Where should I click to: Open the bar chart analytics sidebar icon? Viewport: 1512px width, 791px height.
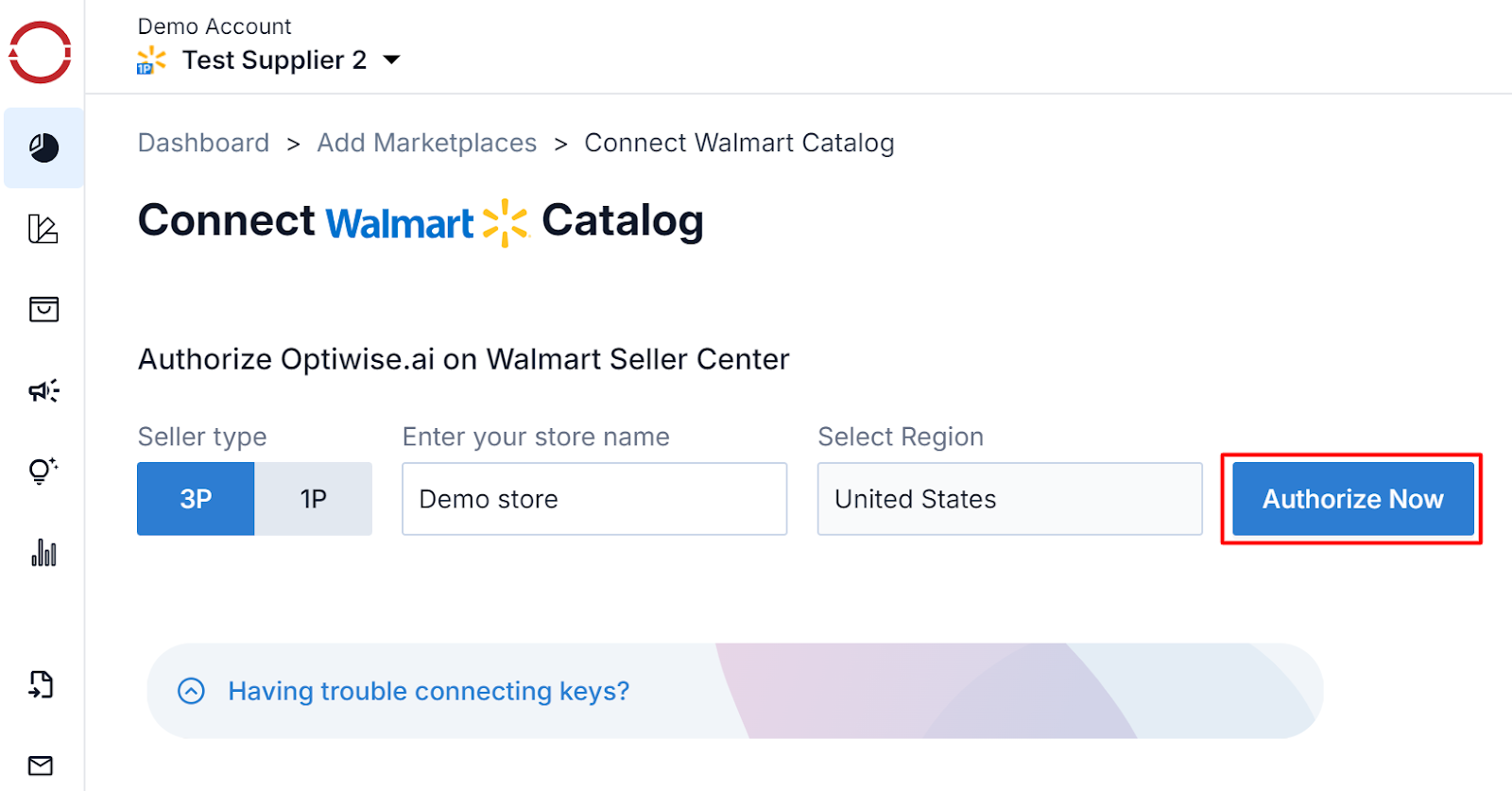pos(43,552)
